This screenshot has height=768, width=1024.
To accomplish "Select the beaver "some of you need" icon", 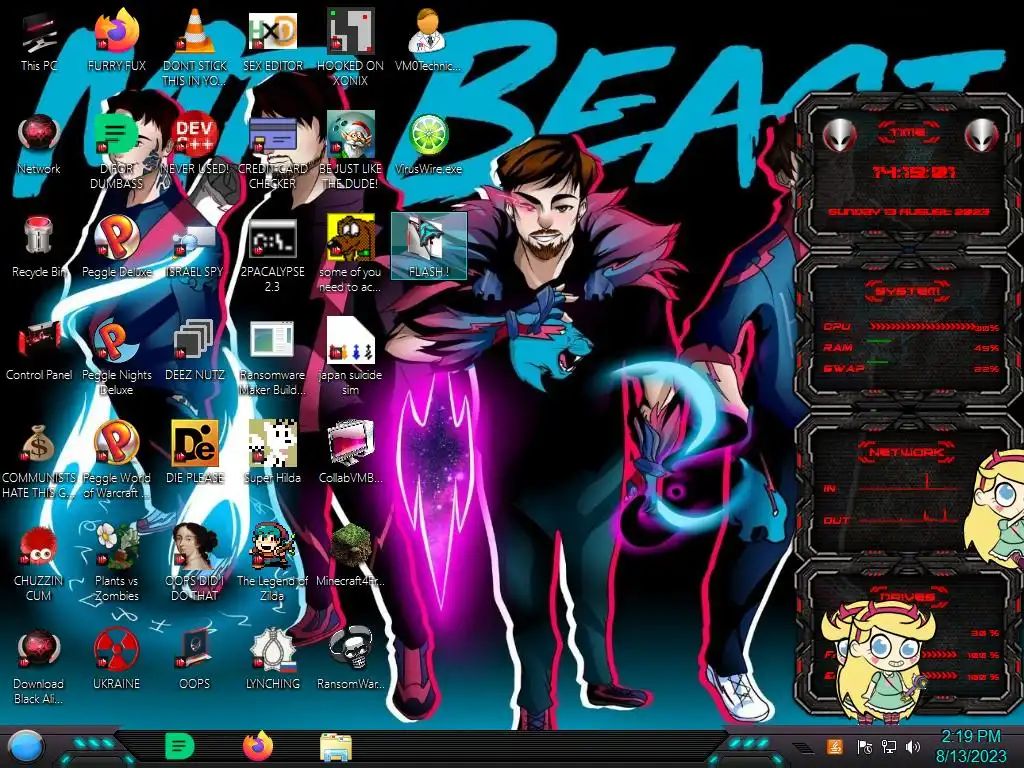I will (350, 254).
